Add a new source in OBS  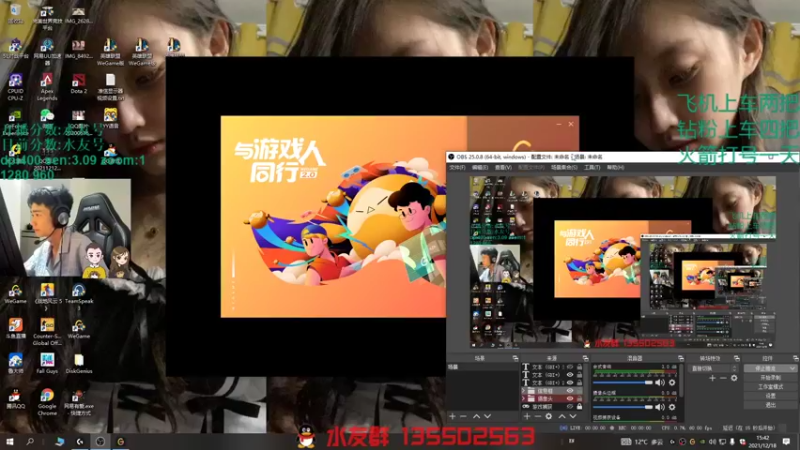(x=527, y=416)
